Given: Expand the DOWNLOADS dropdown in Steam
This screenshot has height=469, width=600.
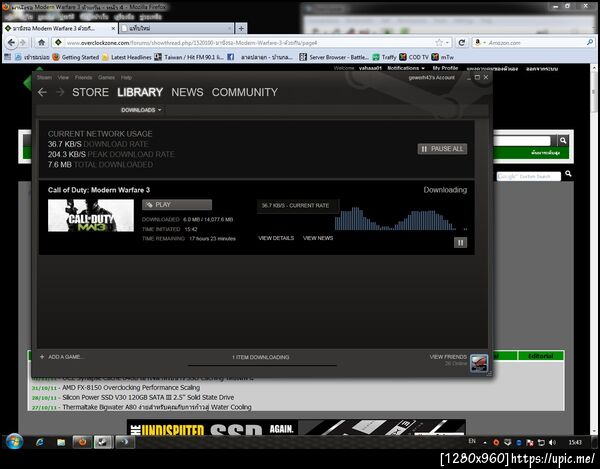Looking at the screenshot, I should (141, 110).
